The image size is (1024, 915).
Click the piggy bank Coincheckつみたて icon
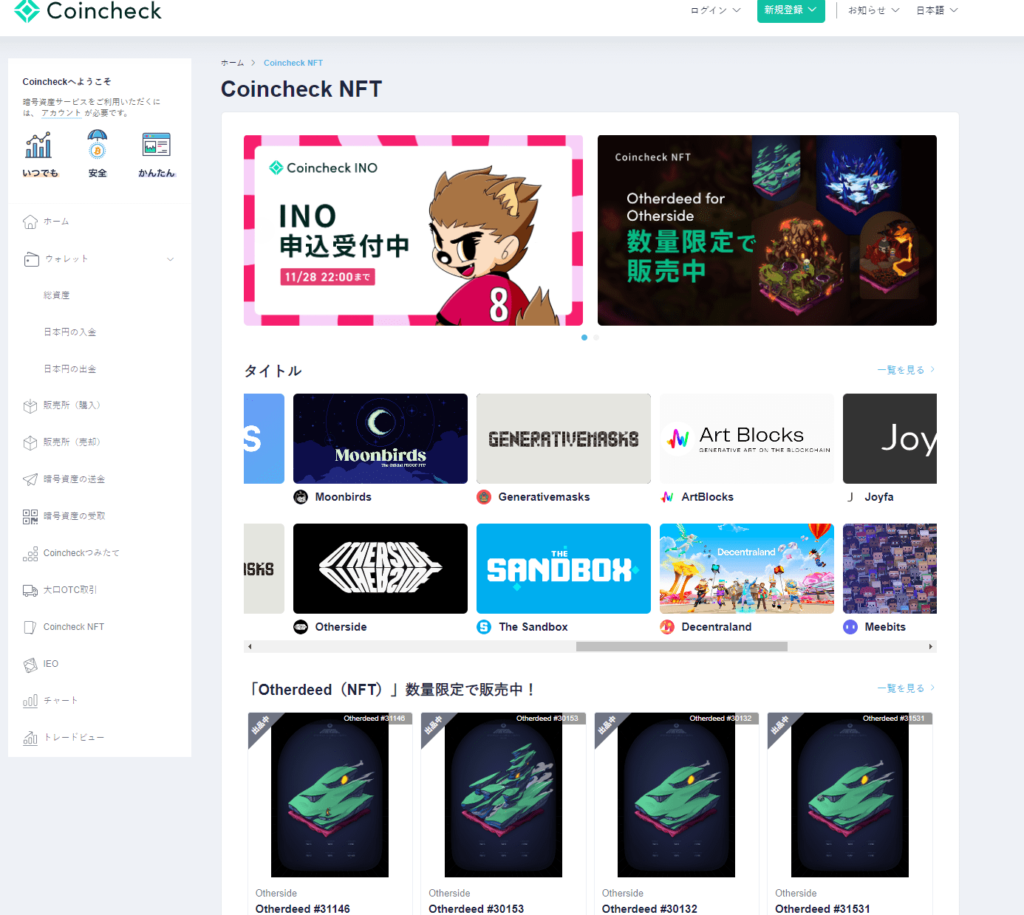30,553
